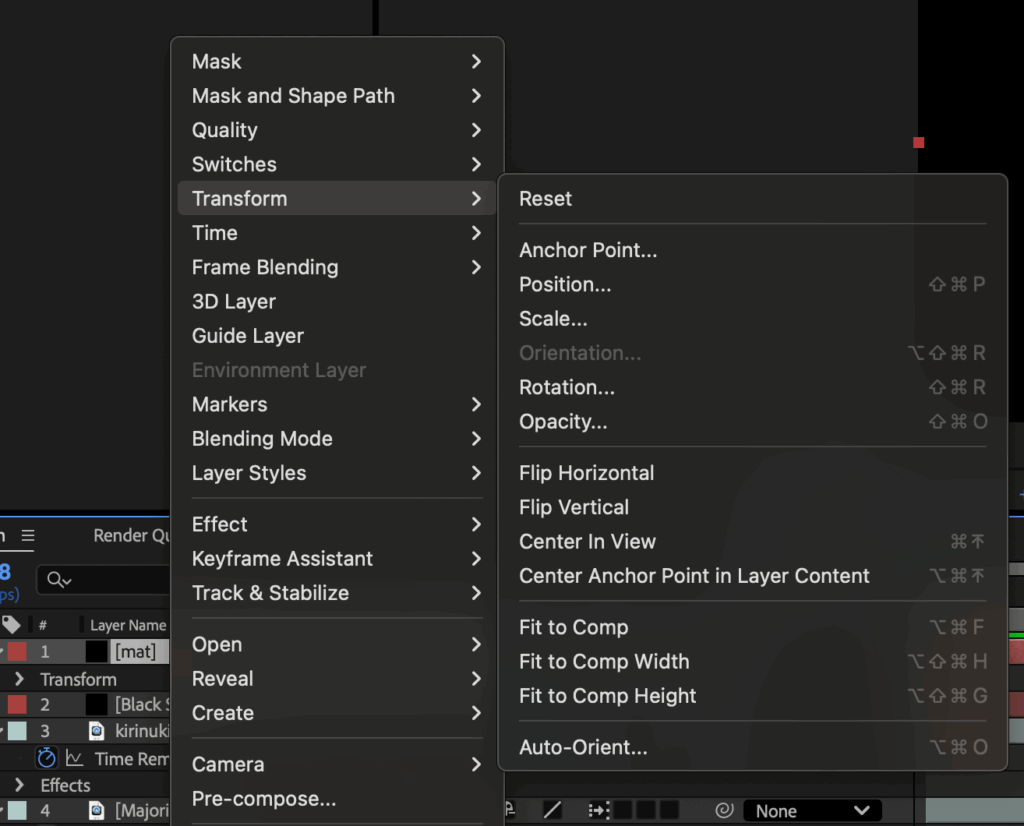This screenshot has width=1024, height=826.
Task: Toggle the Guide Layer menu option
Action: pyautogui.click(x=248, y=336)
